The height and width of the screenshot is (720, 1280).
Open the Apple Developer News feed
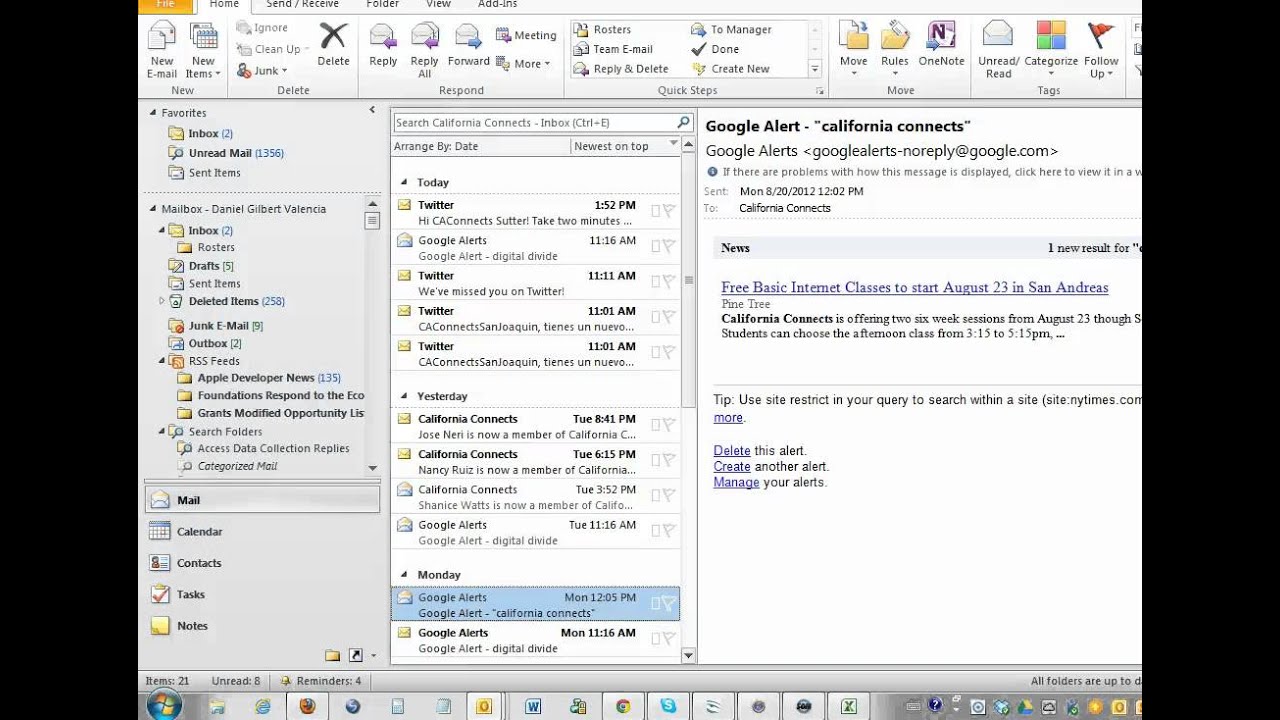click(259, 378)
